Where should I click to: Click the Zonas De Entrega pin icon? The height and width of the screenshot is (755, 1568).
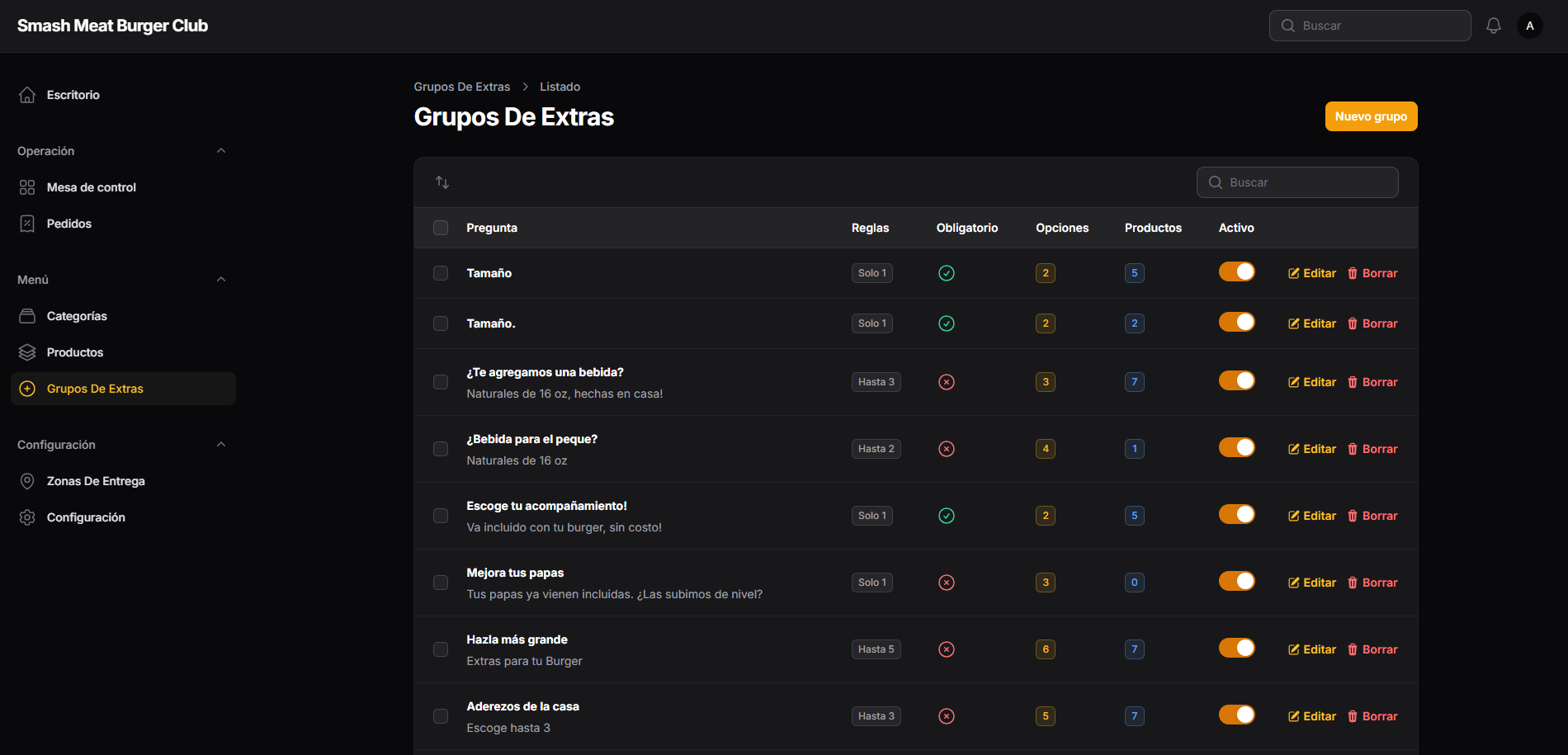click(27, 481)
